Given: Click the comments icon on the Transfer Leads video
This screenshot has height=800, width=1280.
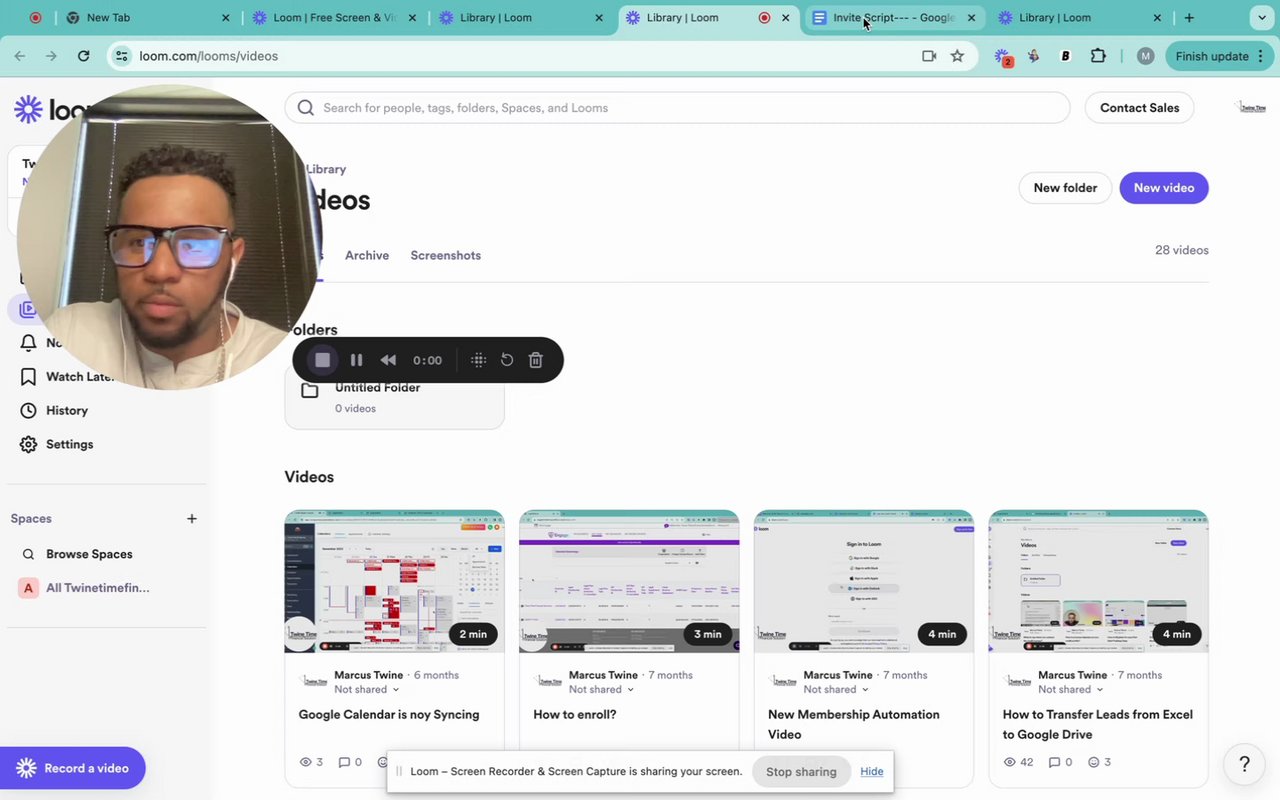Looking at the screenshot, I should tap(1054, 762).
